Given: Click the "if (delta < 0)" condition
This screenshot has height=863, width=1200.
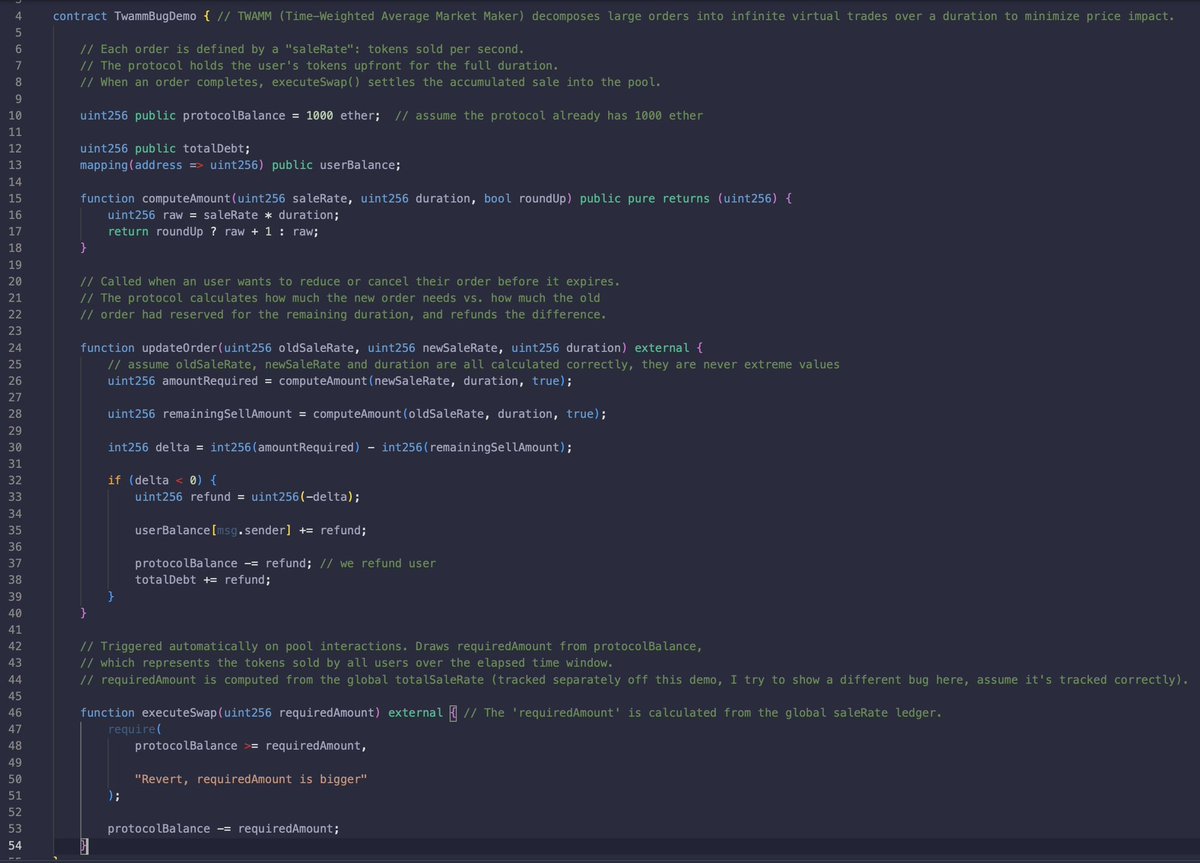Looking at the screenshot, I should [x=155, y=479].
